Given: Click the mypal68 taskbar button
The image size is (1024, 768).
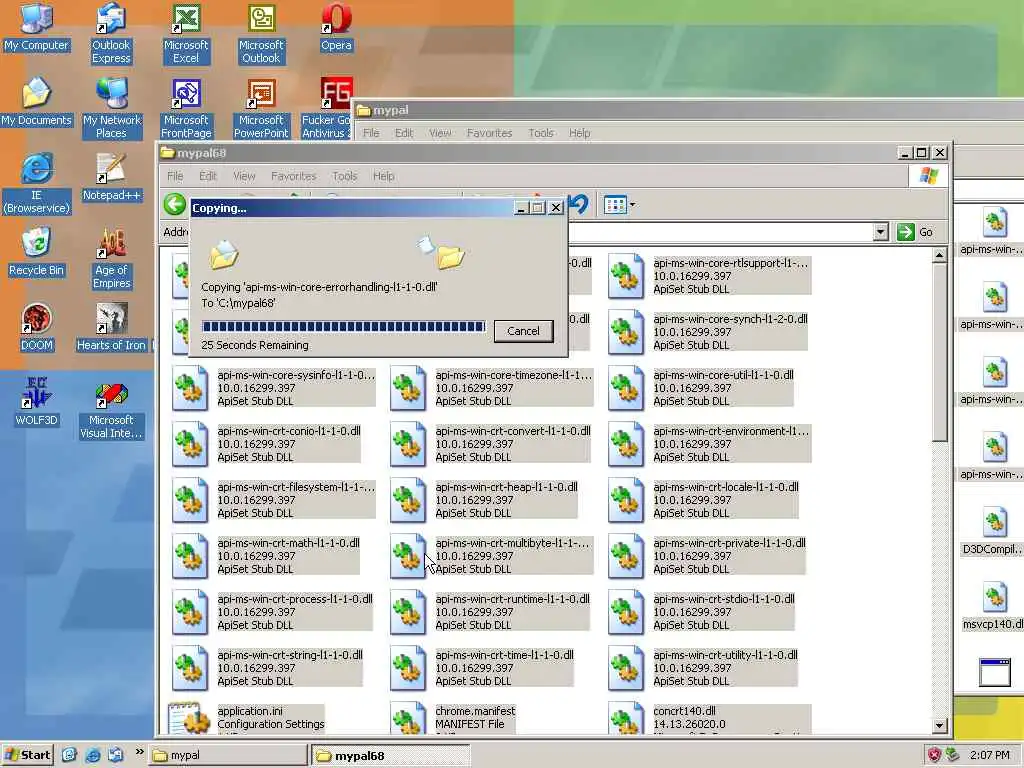Looking at the screenshot, I should click(390, 755).
